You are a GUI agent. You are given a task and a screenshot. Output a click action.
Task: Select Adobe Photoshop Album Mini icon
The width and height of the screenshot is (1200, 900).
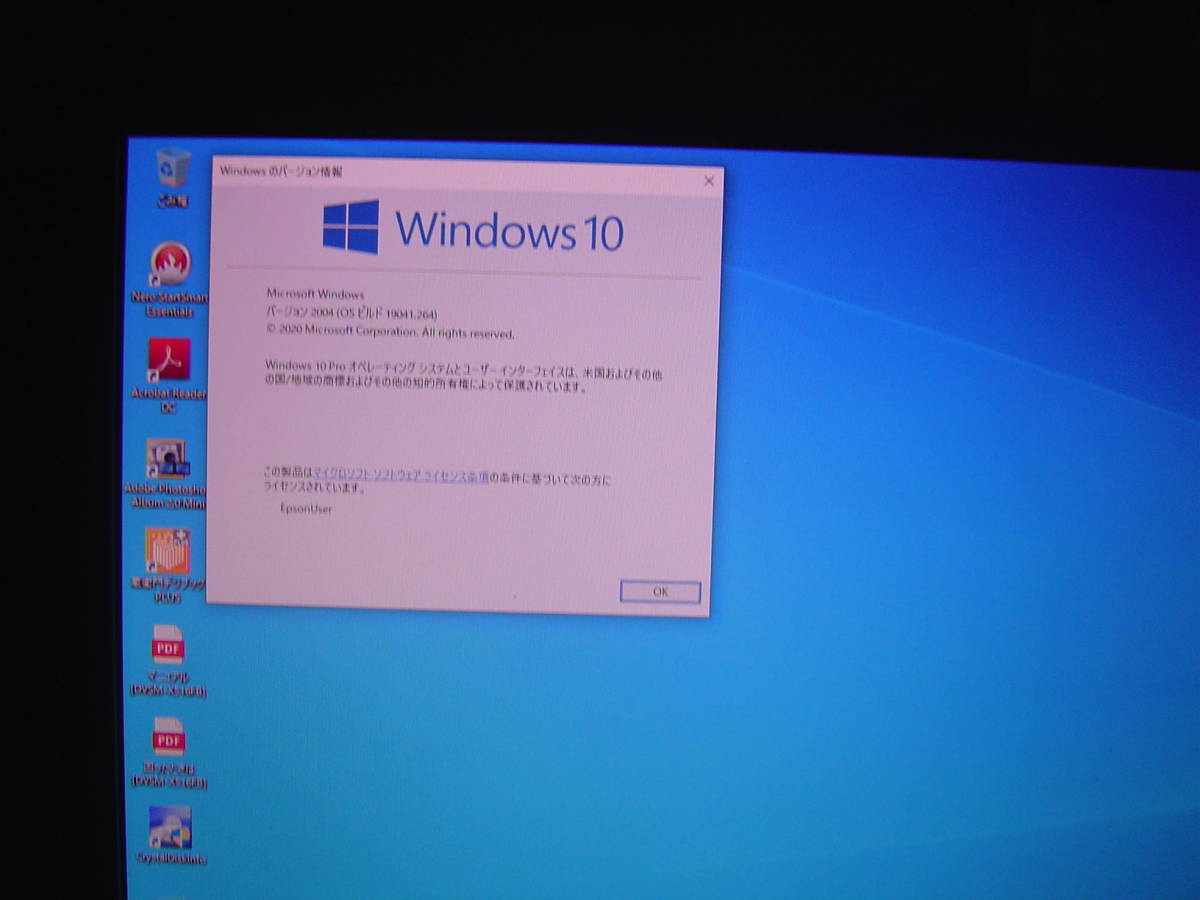[x=167, y=473]
